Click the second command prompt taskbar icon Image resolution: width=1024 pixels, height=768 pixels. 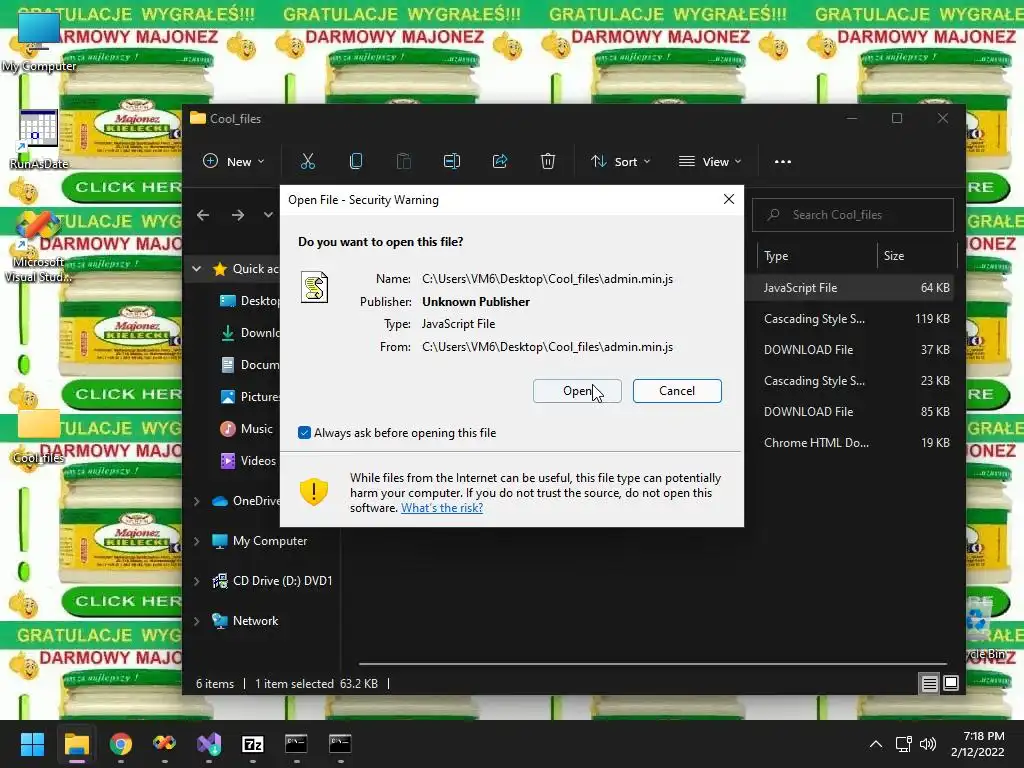pyautogui.click(x=340, y=744)
